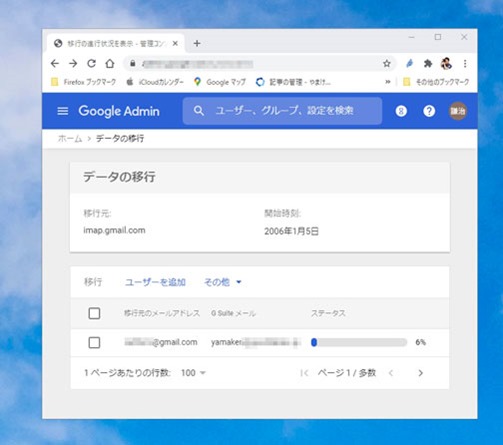Open the browser home page icon
This screenshot has height=445, width=503.
click(110, 63)
